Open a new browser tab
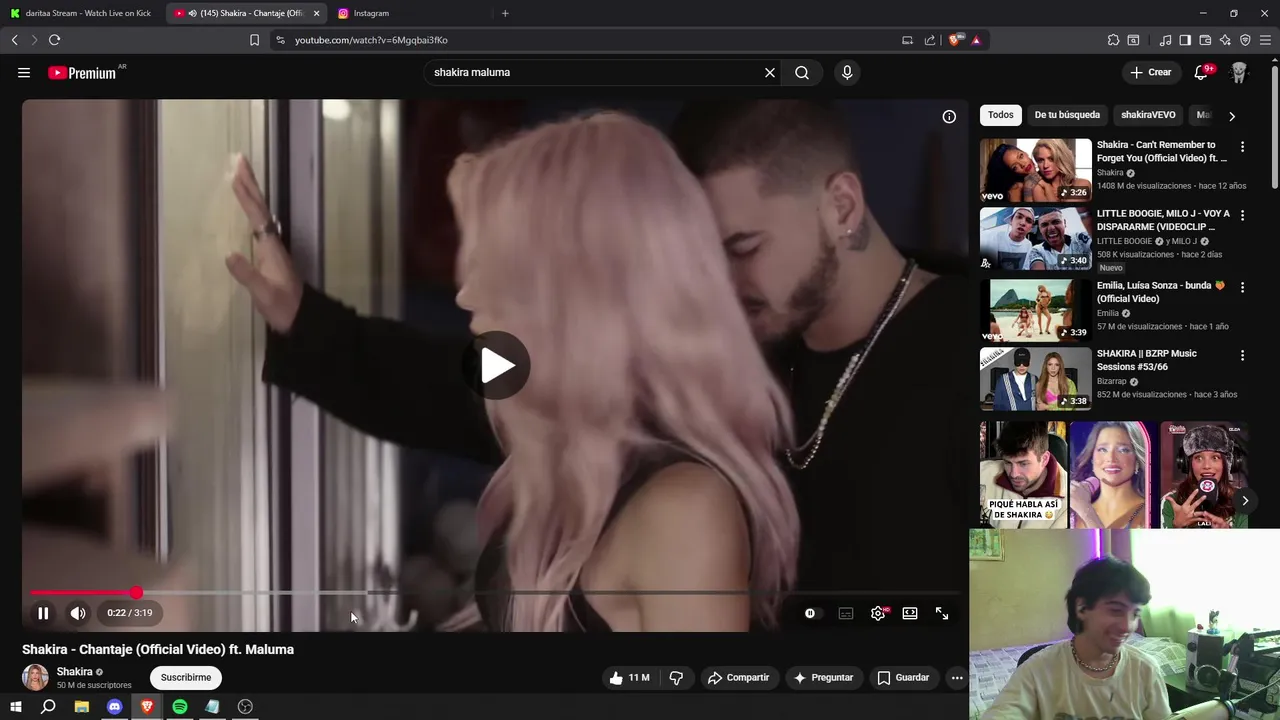The height and width of the screenshot is (720, 1280). coord(505,13)
